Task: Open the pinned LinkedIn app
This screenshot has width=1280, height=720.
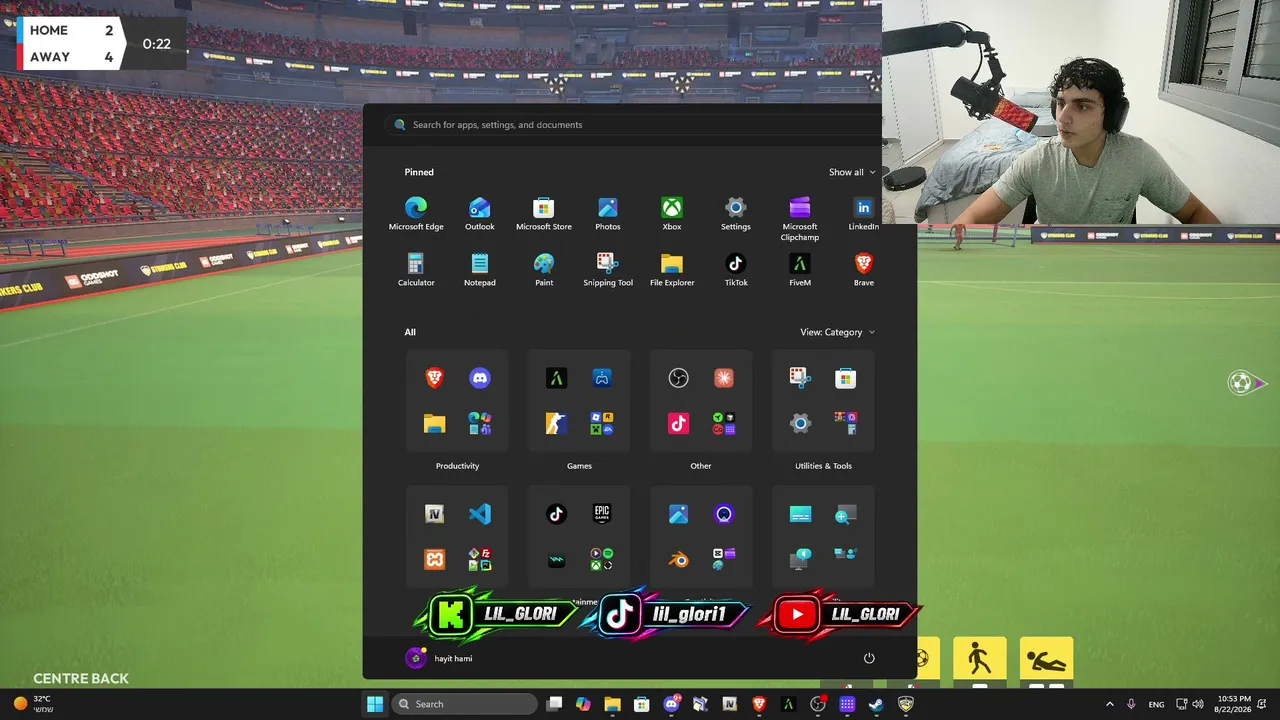Action: (864, 214)
